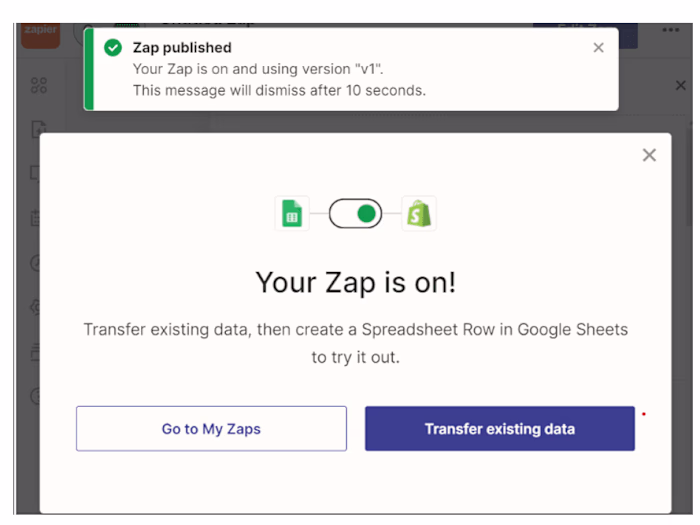Viewport: 700px width, 525px height.
Task: Dismiss the Zap published notification
Action: (x=598, y=47)
